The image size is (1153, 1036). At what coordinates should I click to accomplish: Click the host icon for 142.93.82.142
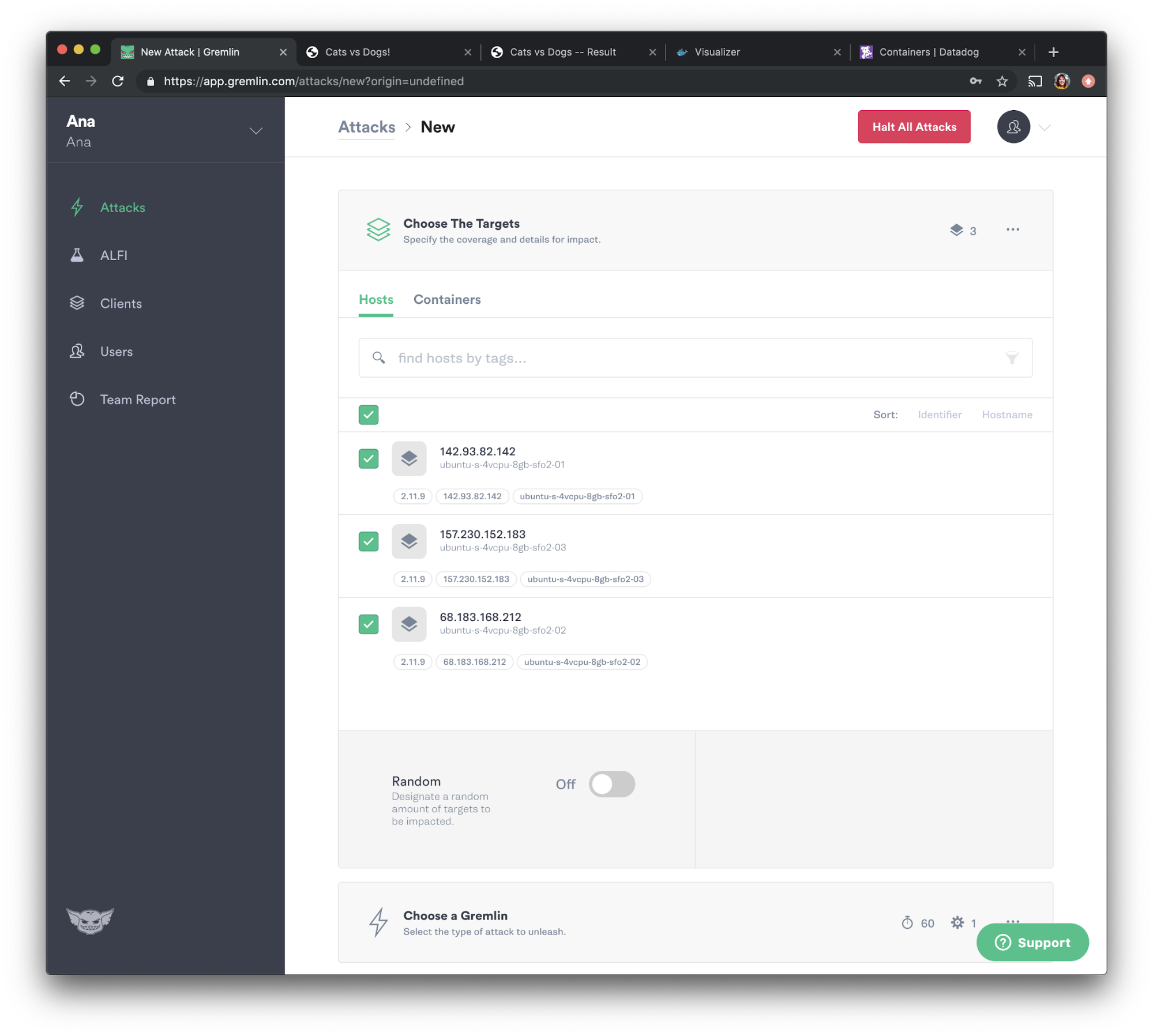[409, 458]
